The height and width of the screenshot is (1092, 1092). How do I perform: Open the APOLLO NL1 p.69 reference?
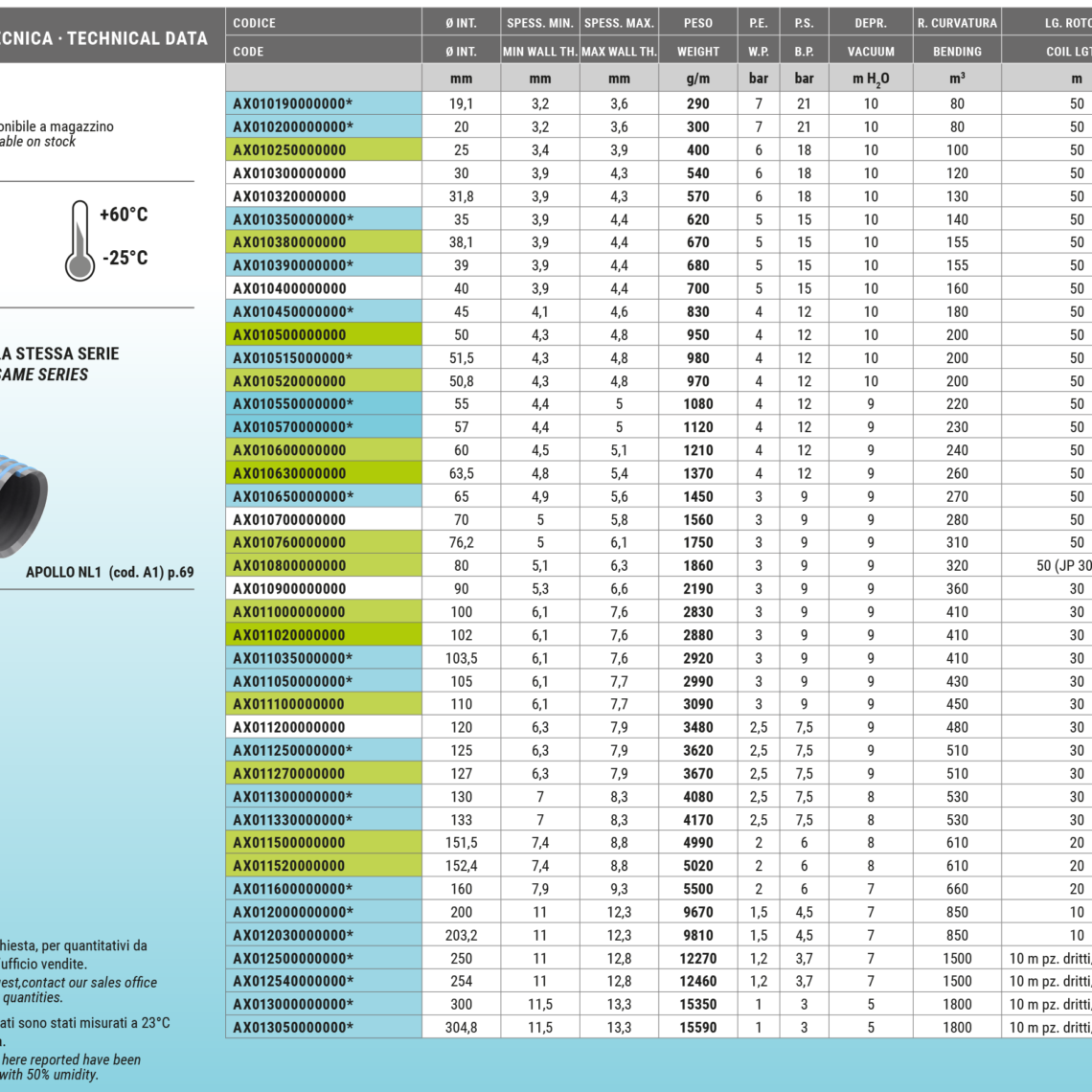click(x=109, y=573)
